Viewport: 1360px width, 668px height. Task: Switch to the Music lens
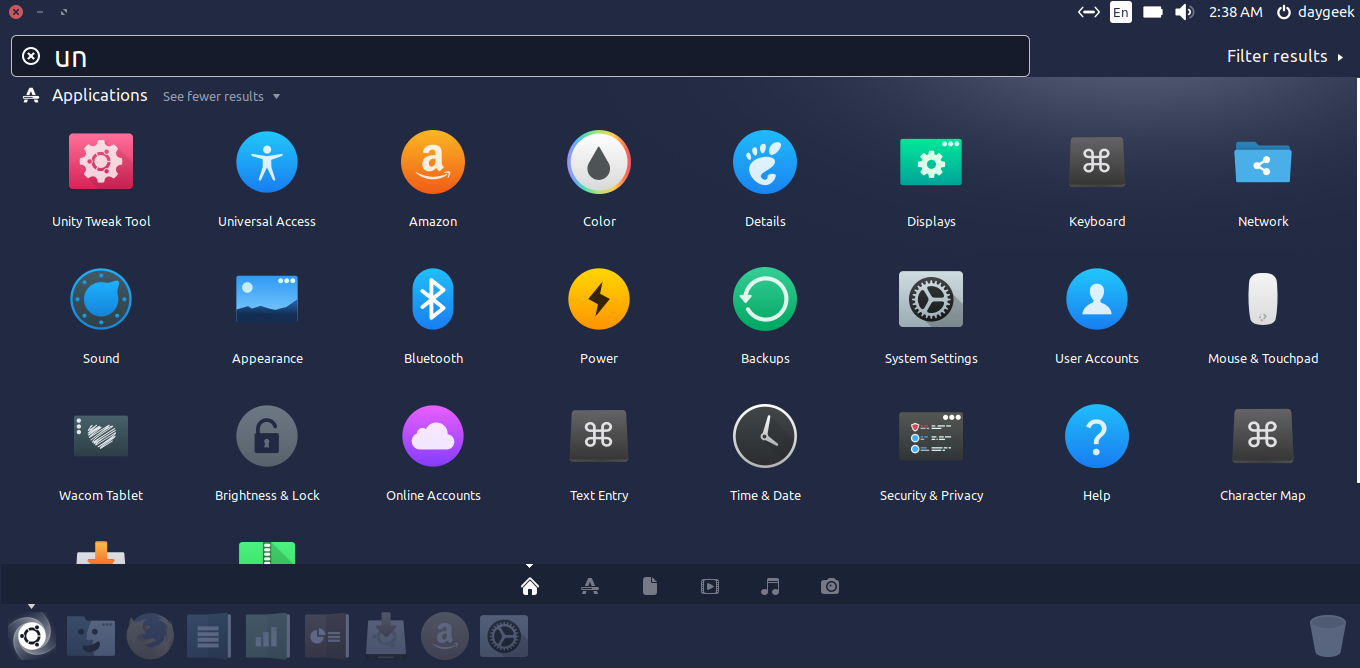pyautogui.click(x=770, y=586)
